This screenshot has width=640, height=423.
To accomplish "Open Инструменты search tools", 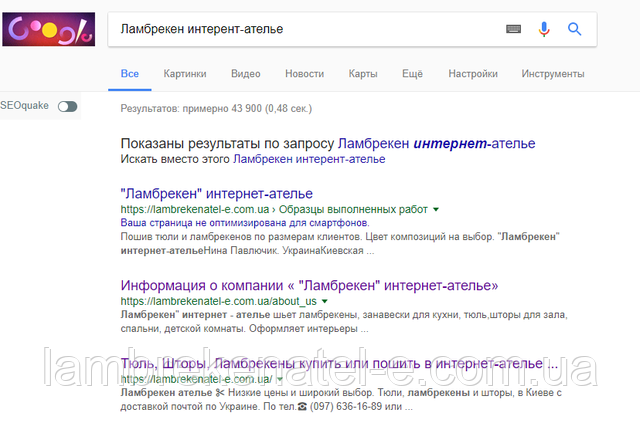I will coord(553,74).
